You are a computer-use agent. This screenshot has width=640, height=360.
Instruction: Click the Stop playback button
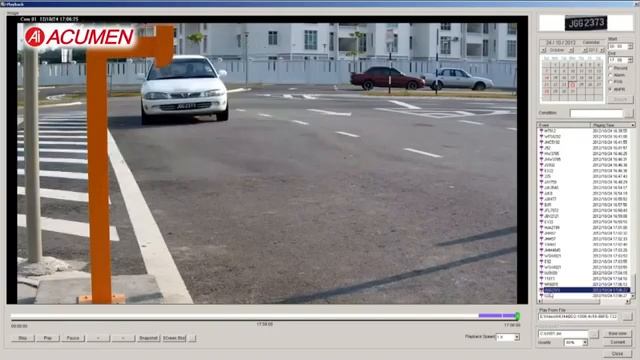(23, 338)
